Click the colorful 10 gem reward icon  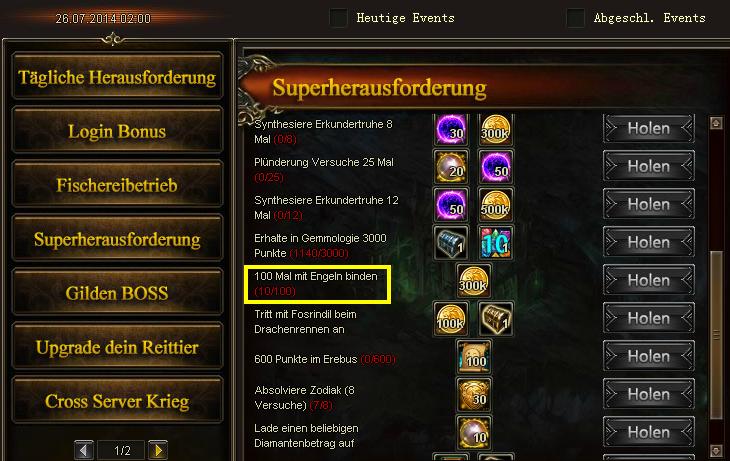496,243
